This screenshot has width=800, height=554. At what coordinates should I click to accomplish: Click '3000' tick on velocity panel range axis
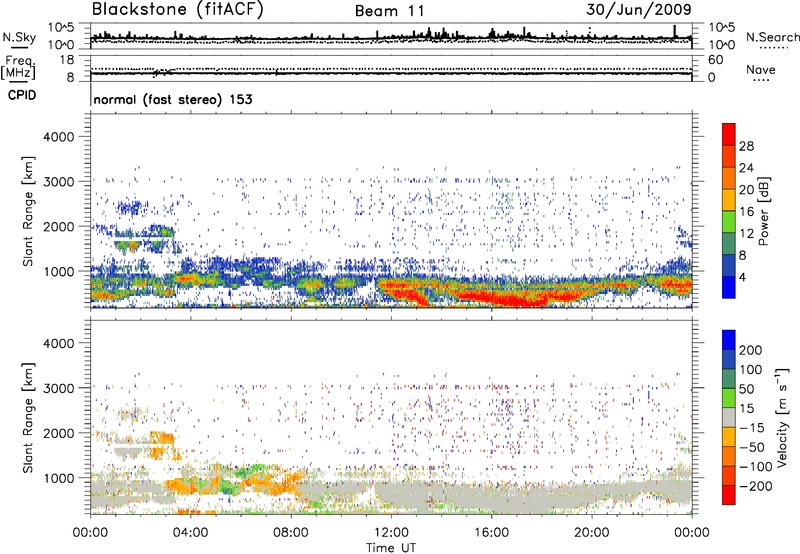(58, 388)
